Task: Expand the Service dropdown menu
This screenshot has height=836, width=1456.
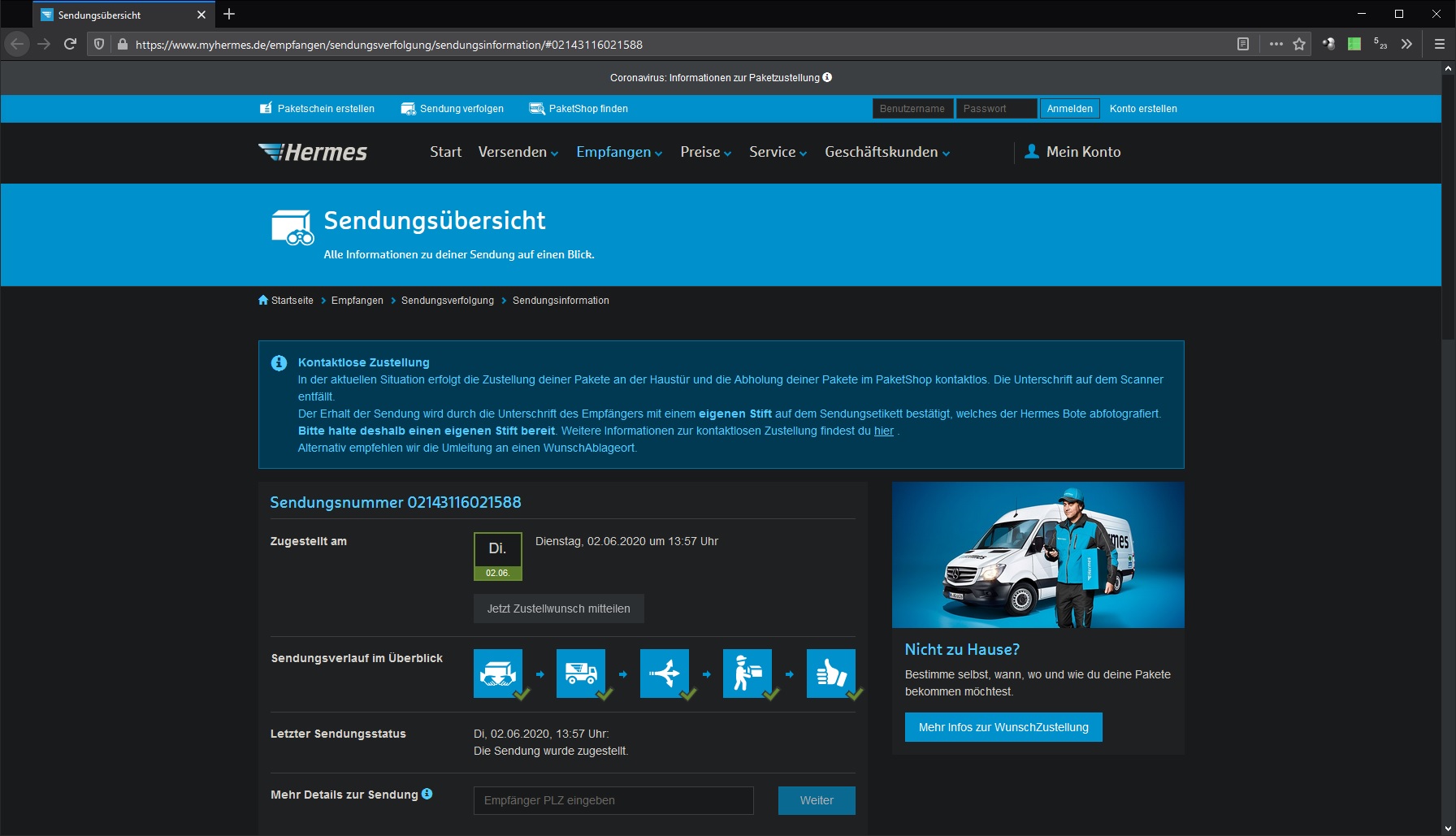Action: pyautogui.click(x=778, y=152)
